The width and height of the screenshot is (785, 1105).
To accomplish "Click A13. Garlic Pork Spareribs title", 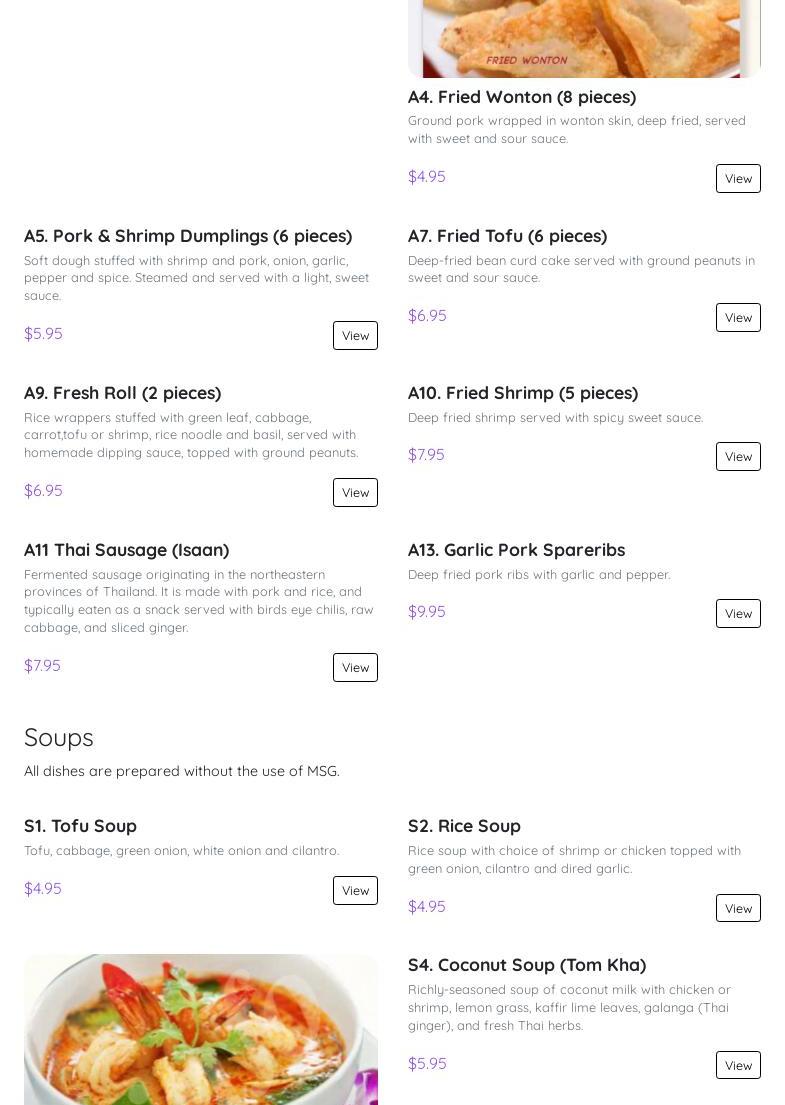I will point(516,550).
